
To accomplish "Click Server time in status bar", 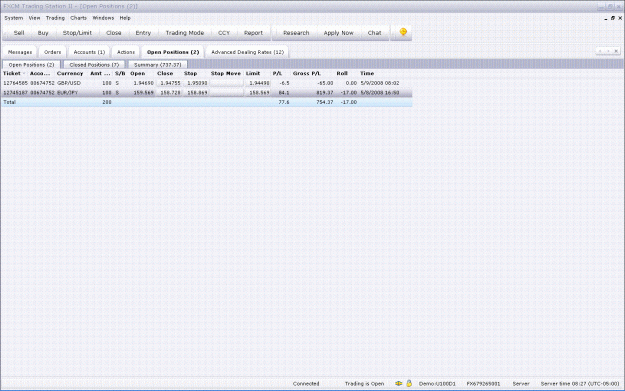I will coord(580,384).
